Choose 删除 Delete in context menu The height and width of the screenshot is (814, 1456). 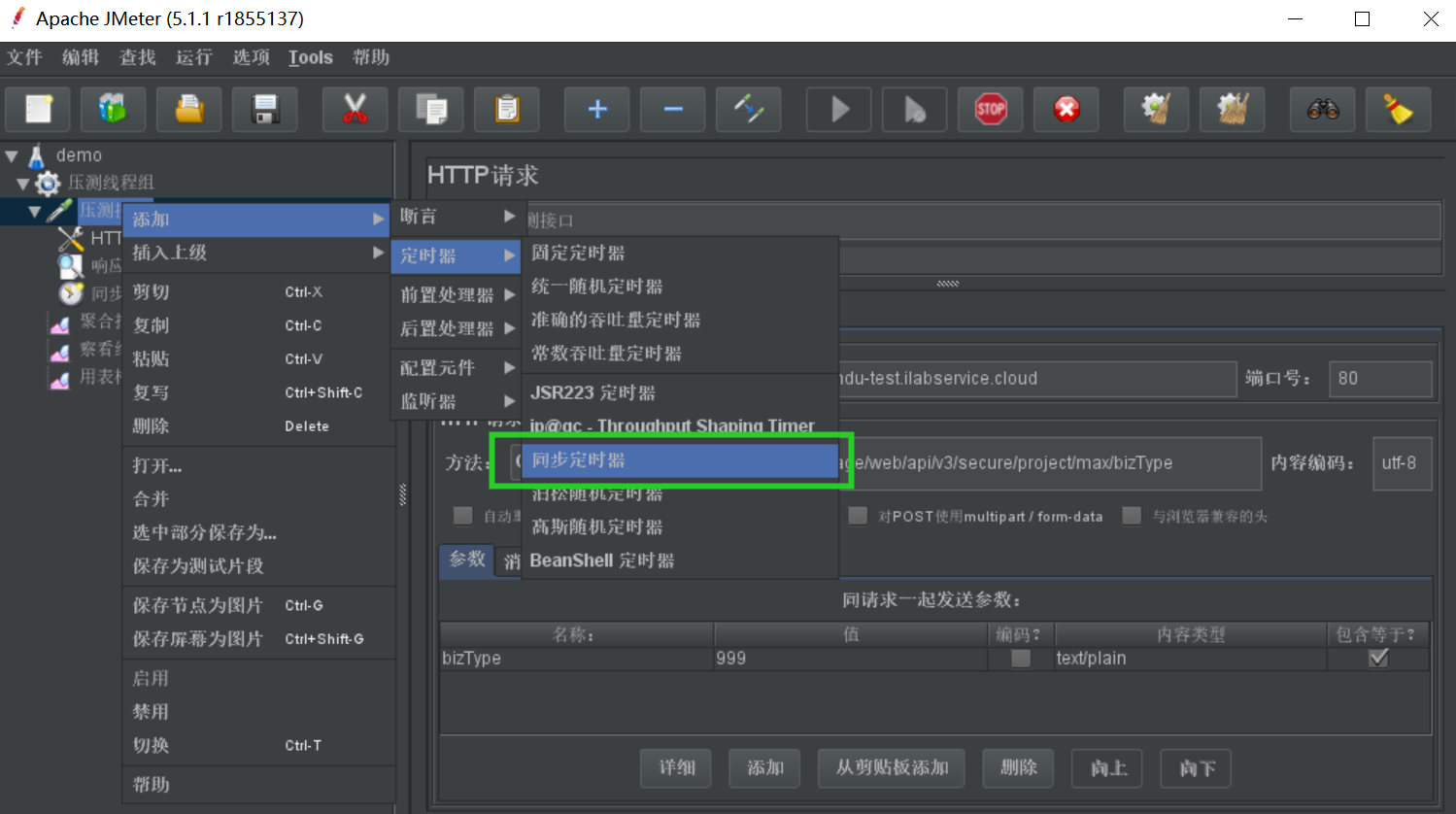coord(258,425)
